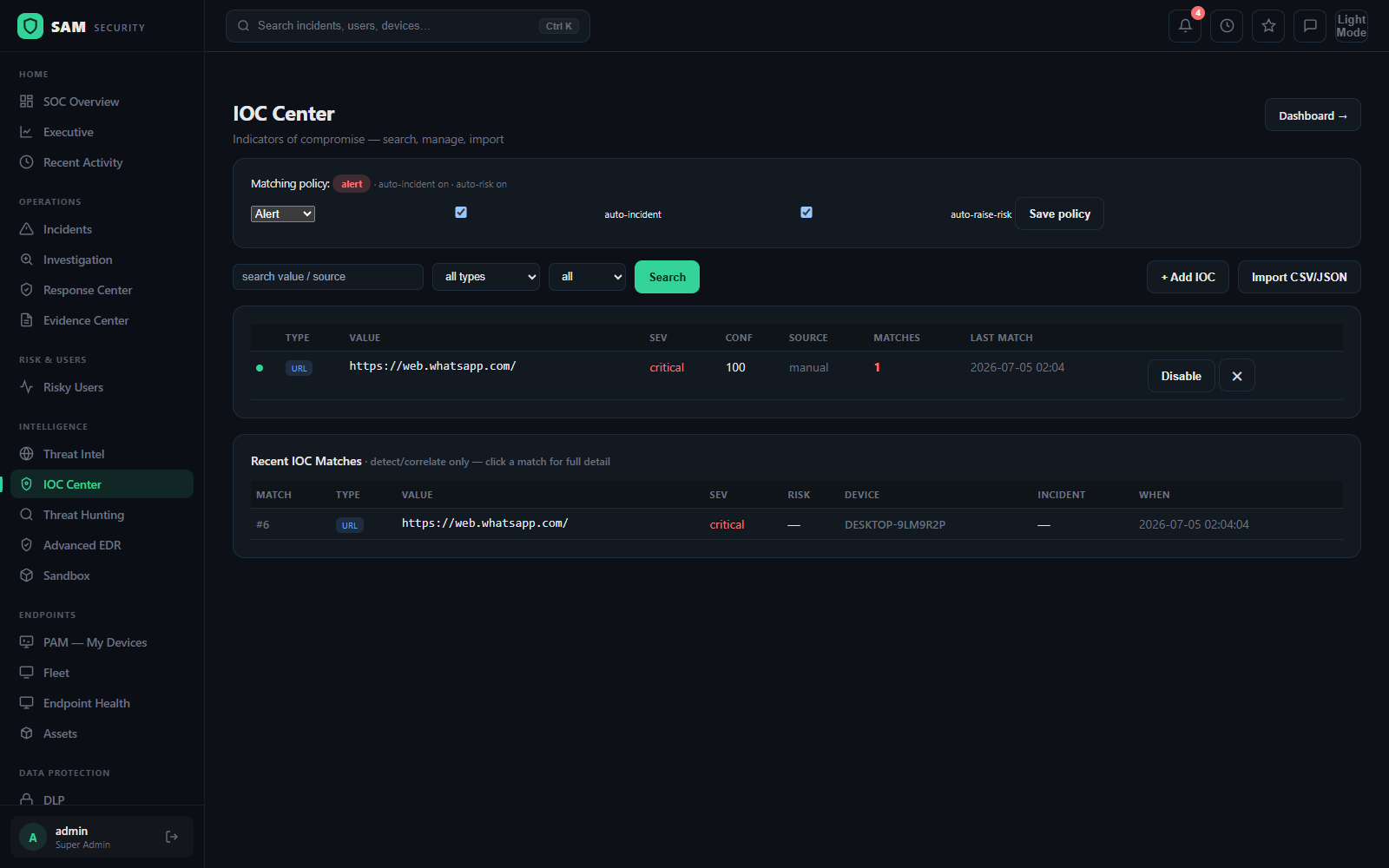Disable the web.whatsapp.com IOC

(1181, 376)
